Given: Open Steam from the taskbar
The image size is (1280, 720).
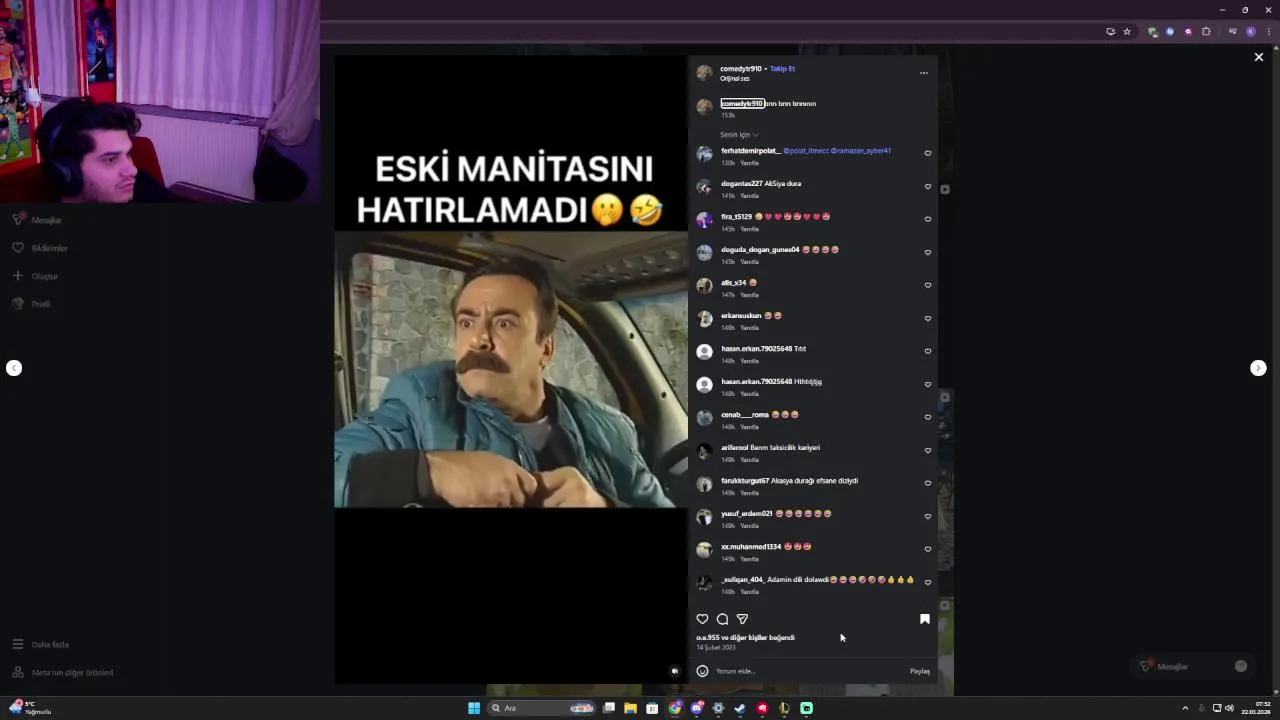Looking at the screenshot, I should pos(740,708).
